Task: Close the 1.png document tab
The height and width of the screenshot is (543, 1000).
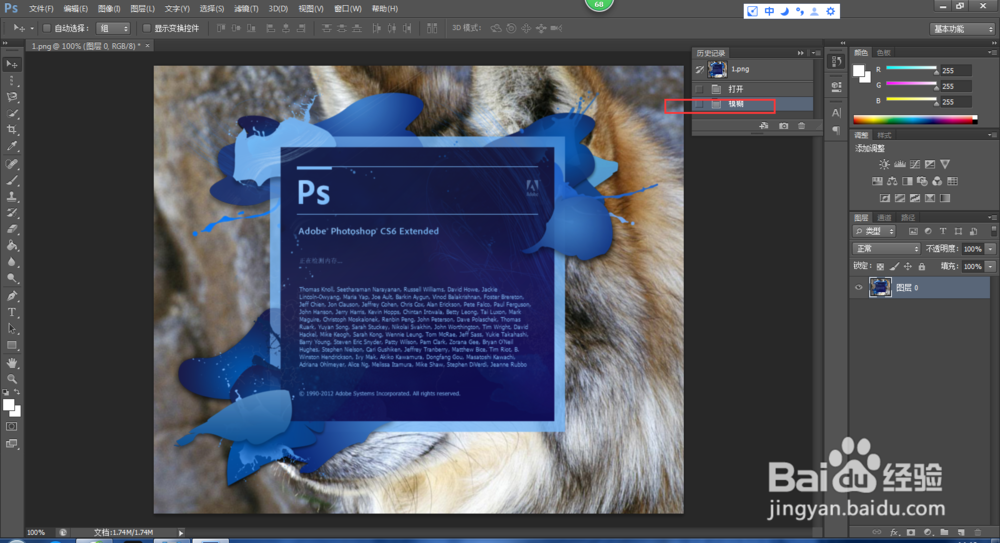Action: pyautogui.click(x=147, y=46)
